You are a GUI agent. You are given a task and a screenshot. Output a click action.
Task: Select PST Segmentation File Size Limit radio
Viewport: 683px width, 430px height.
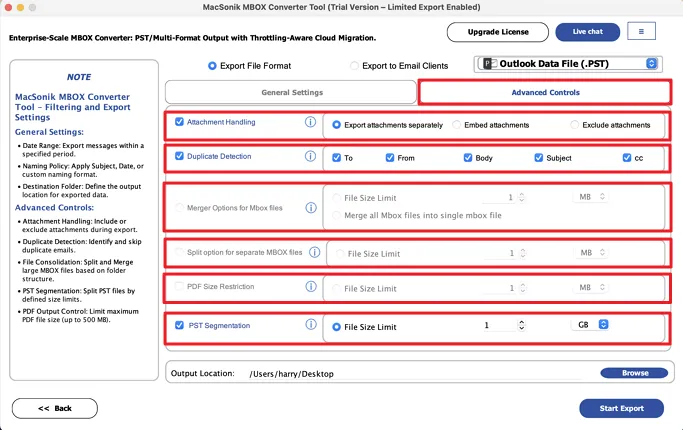click(336, 327)
